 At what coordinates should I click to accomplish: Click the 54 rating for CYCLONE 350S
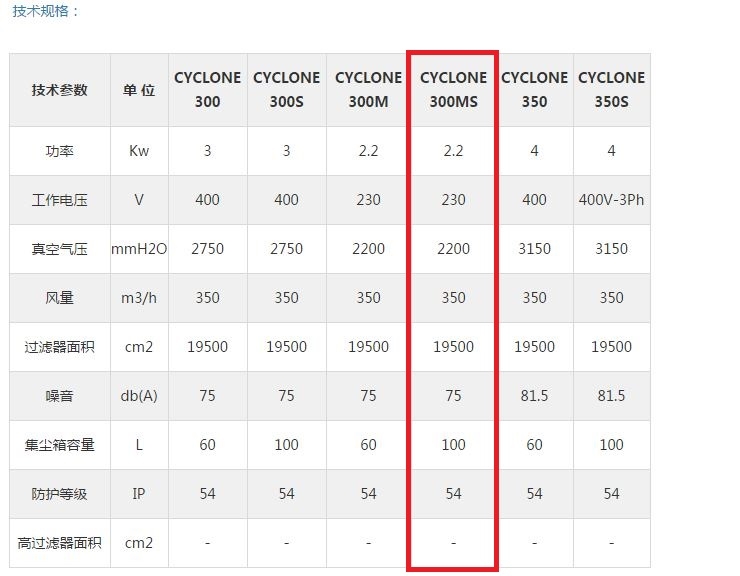[x=612, y=494]
